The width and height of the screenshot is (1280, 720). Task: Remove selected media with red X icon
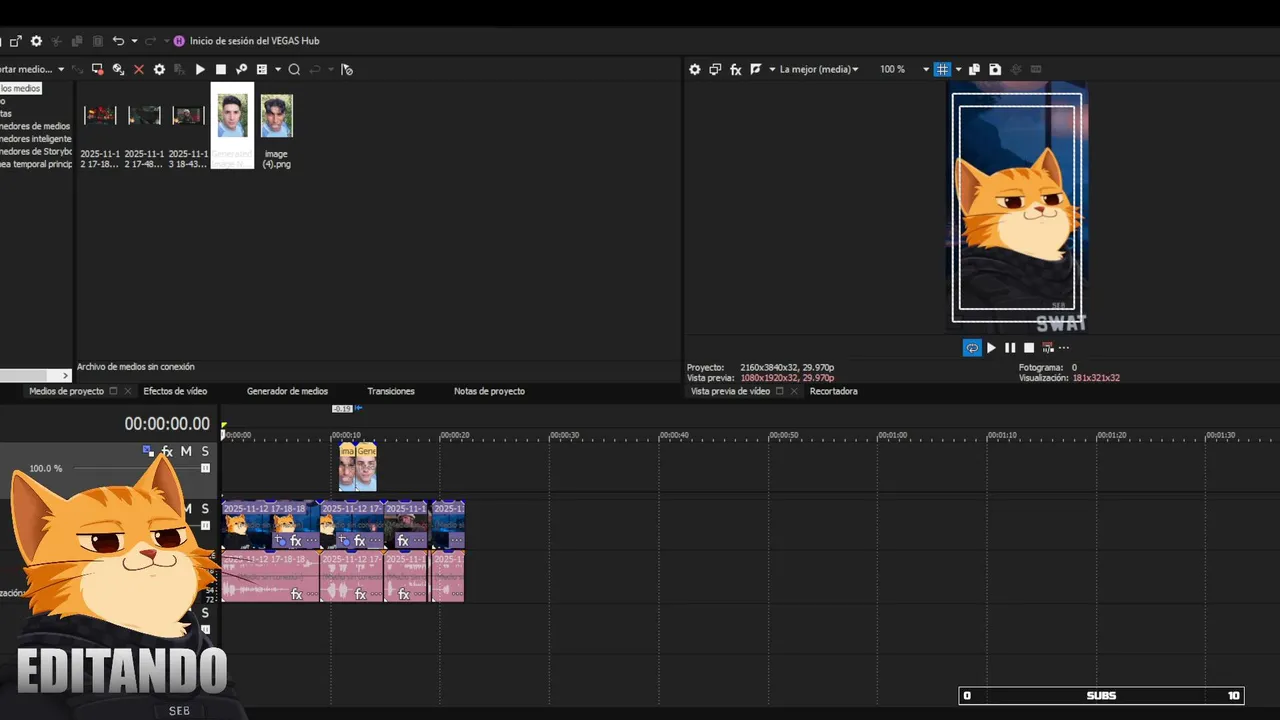click(x=139, y=69)
